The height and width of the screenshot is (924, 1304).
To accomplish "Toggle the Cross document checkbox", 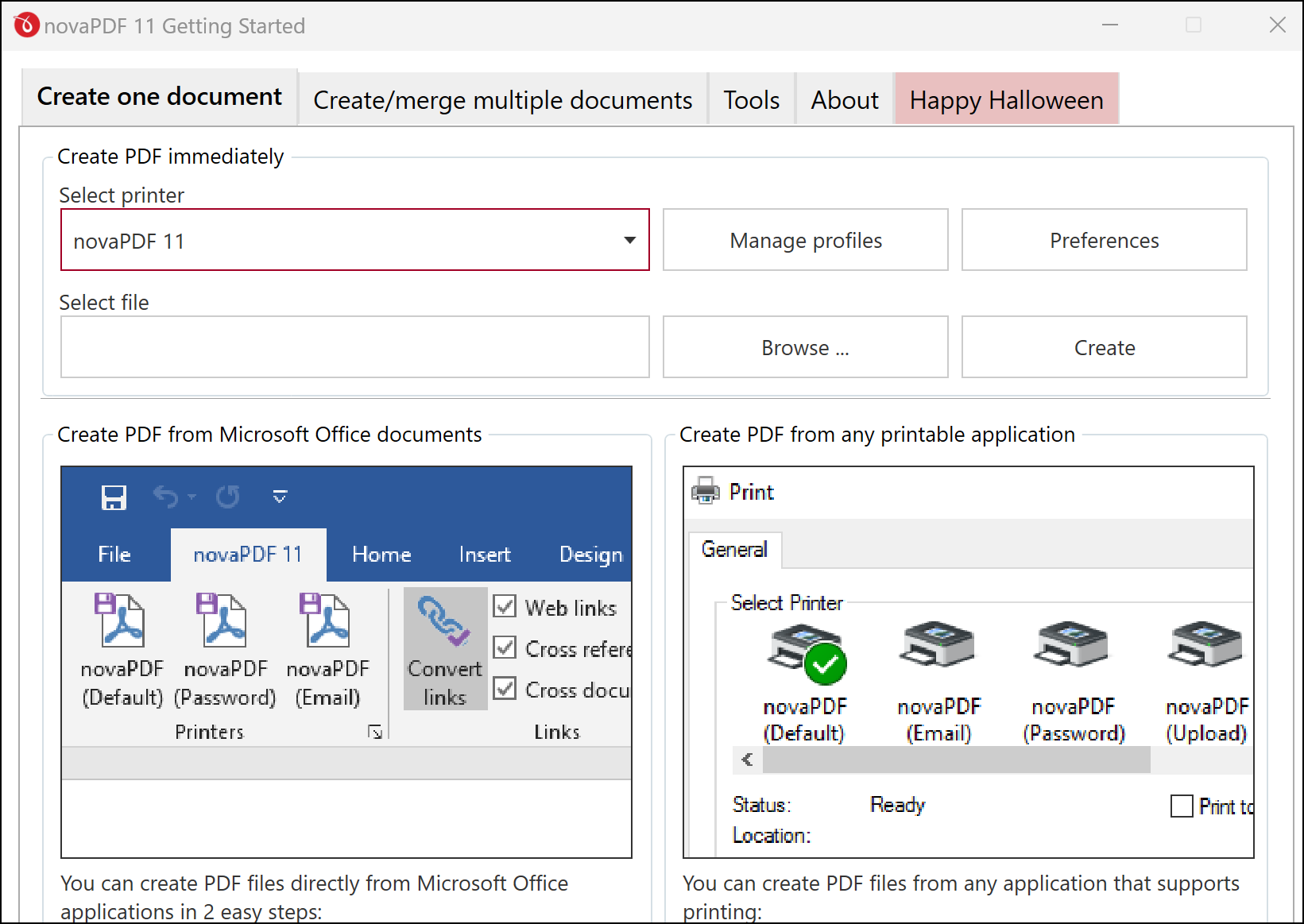I will point(505,688).
